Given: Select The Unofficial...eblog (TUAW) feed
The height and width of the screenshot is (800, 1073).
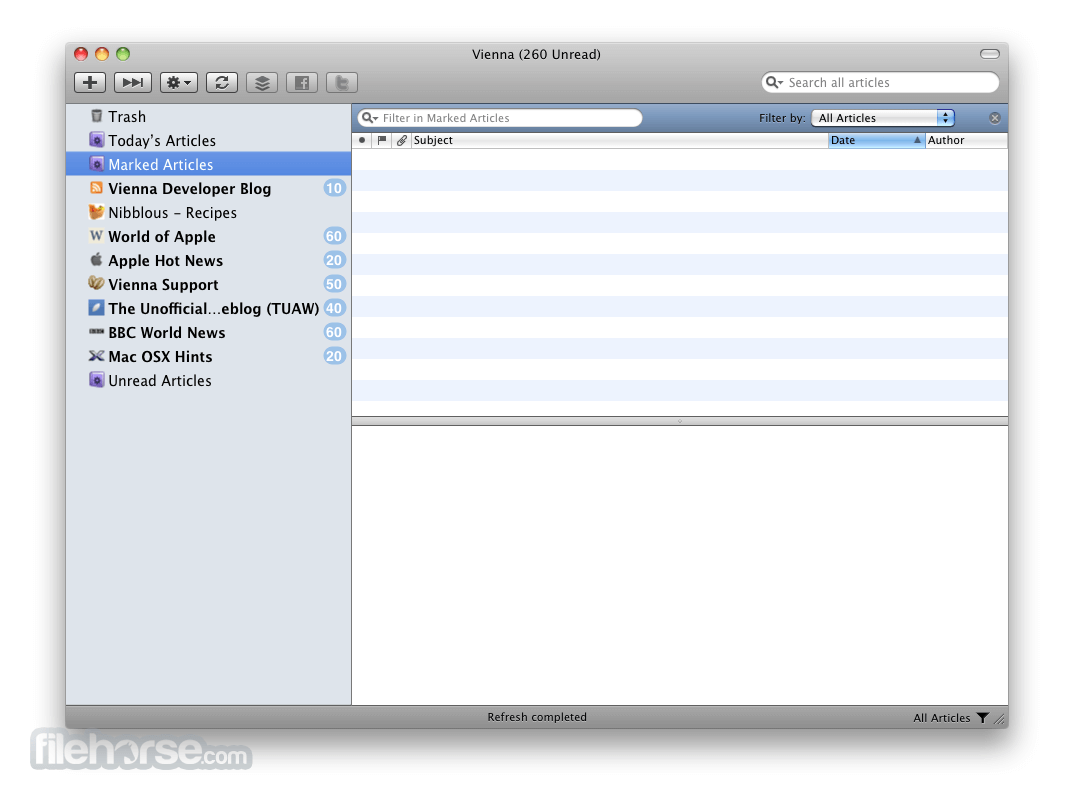Looking at the screenshot, I should pyautogui.click(x=209, y=308).
